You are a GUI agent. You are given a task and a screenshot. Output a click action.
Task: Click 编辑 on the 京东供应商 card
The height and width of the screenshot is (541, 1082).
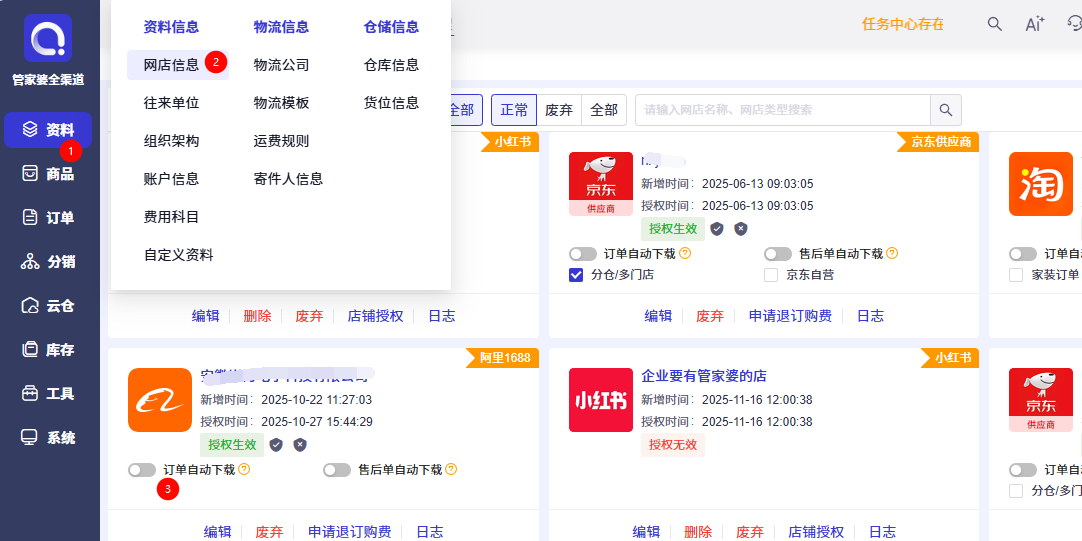(658, 316)
